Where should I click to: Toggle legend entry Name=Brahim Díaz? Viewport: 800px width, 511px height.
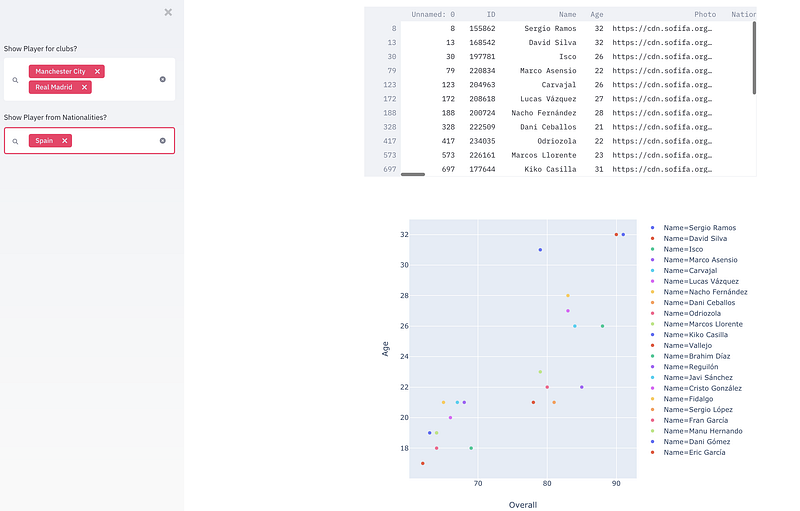[x=696, y=356]
